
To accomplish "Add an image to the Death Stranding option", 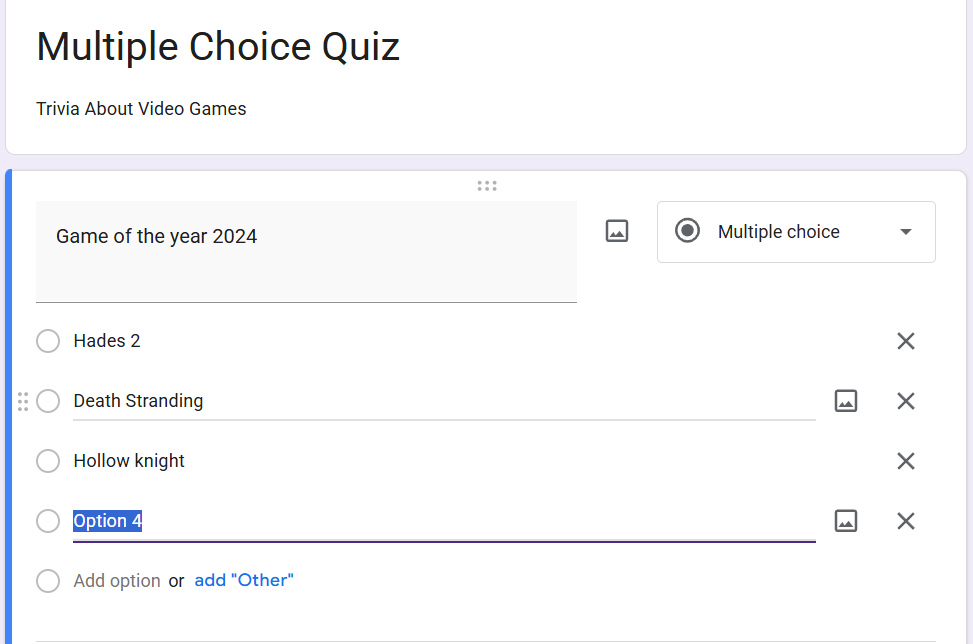I will click(x=845, y=400).
